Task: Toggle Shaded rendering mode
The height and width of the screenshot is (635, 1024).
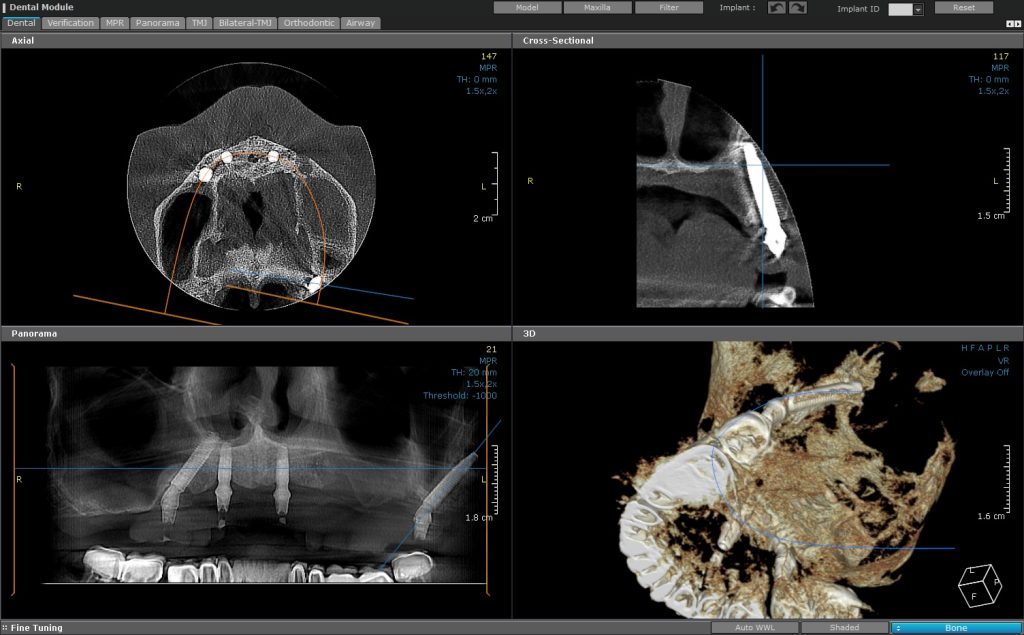Action: tap(844, 627)
